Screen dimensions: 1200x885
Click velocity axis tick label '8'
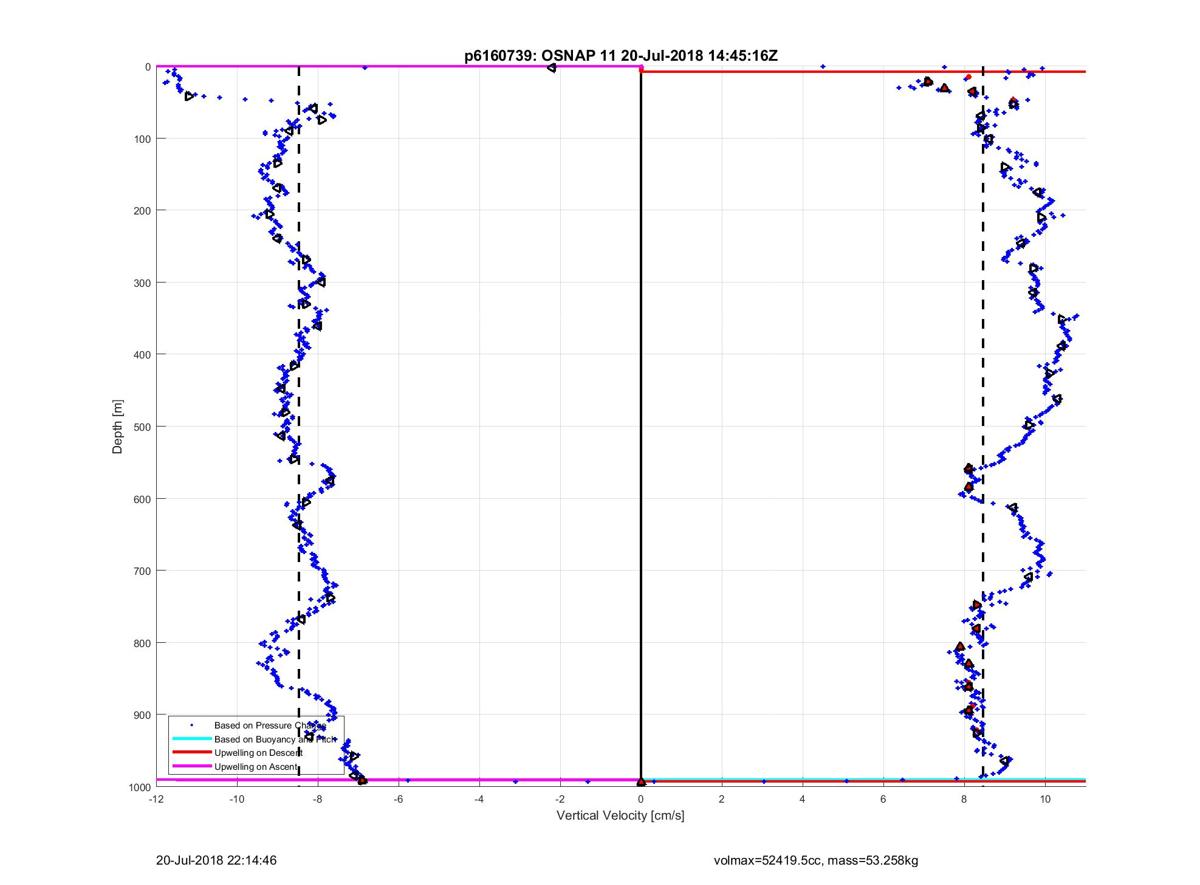point(964,800)
